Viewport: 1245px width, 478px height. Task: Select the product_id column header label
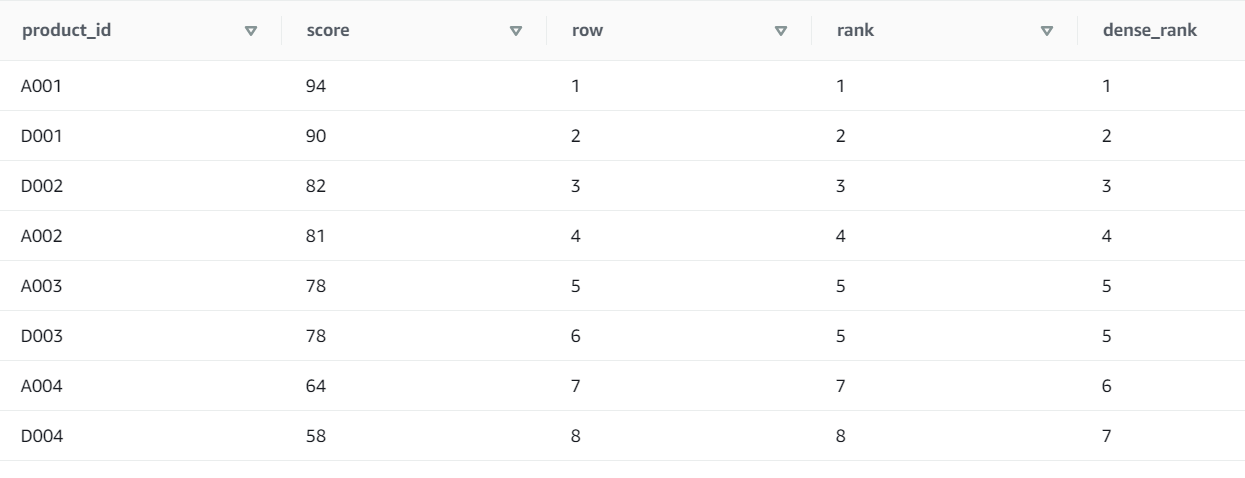pyautogui.click(x=66, y=31)
